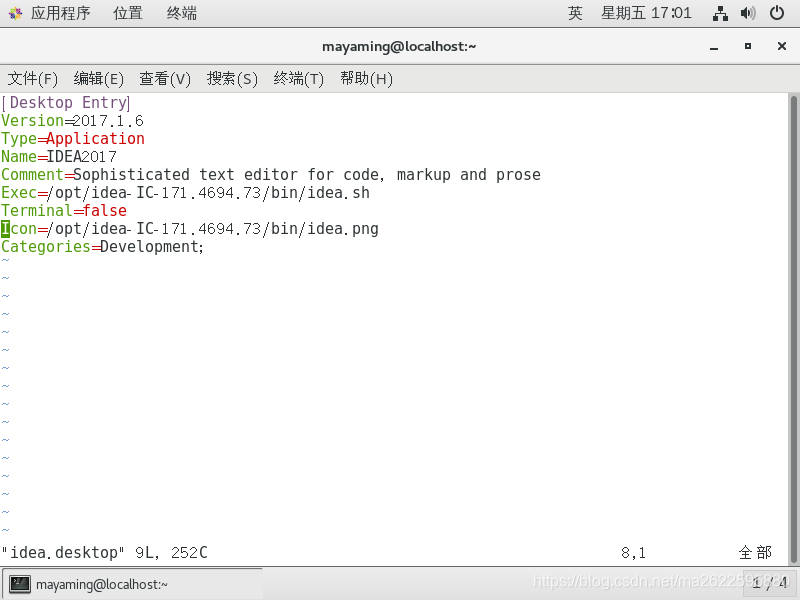Open the 编辑(E) menu
Viewport: 800px width, 600px height.
click(x=98, y=79)
